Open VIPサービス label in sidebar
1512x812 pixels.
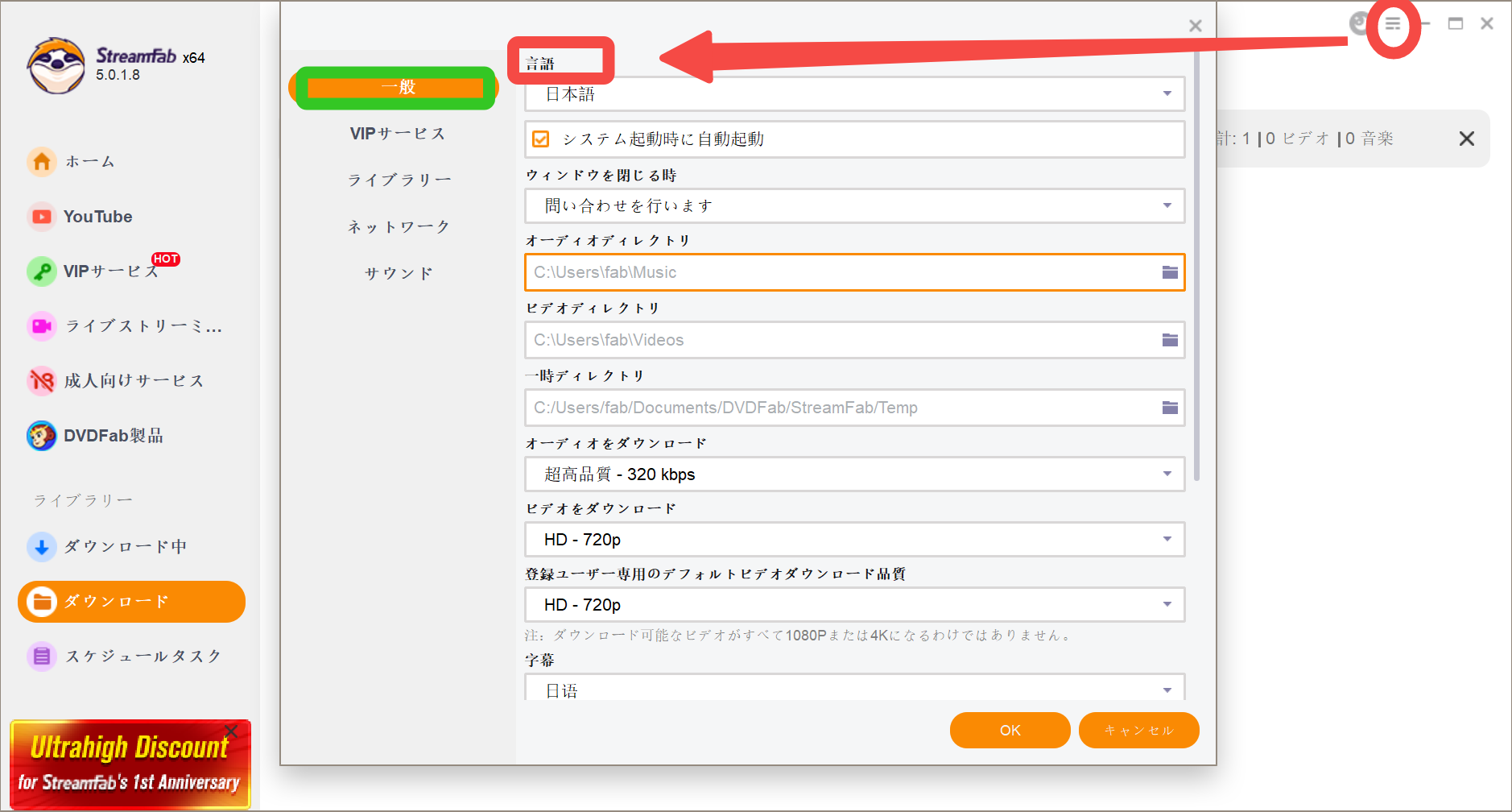tap(111, 271)
